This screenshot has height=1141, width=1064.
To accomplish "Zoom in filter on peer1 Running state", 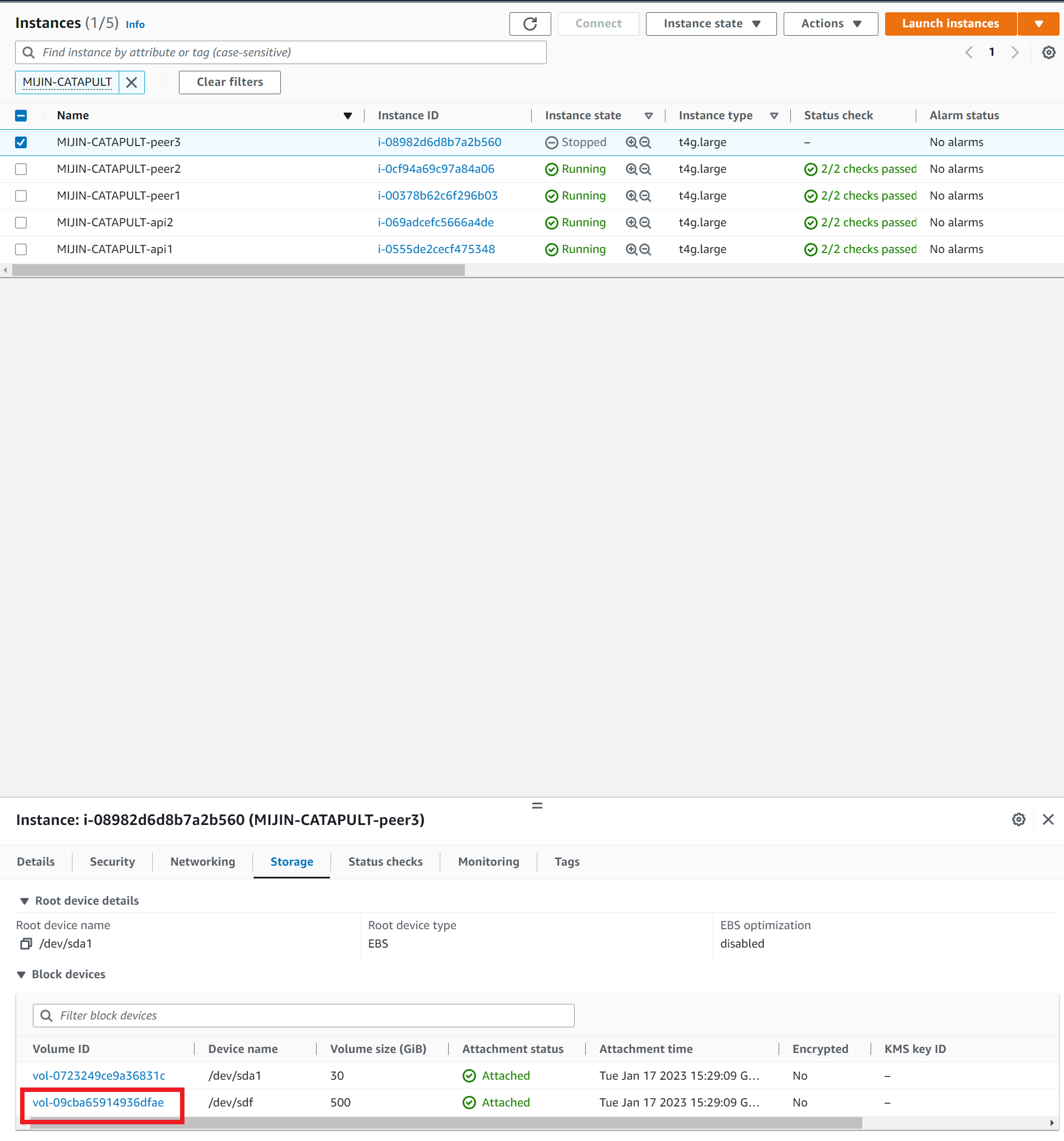I will 631,196.
